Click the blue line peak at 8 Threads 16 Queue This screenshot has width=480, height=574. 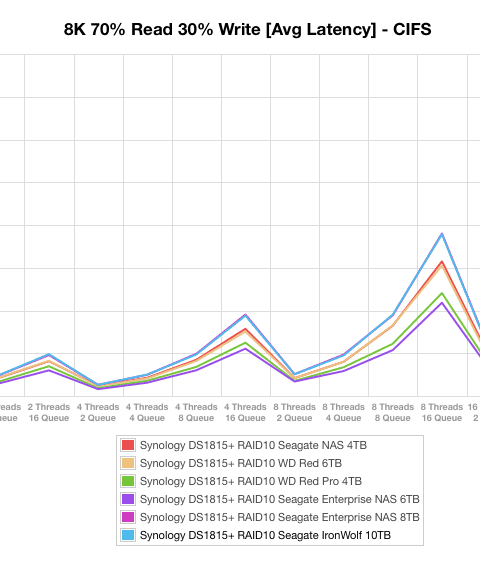[x=442, y=234]
